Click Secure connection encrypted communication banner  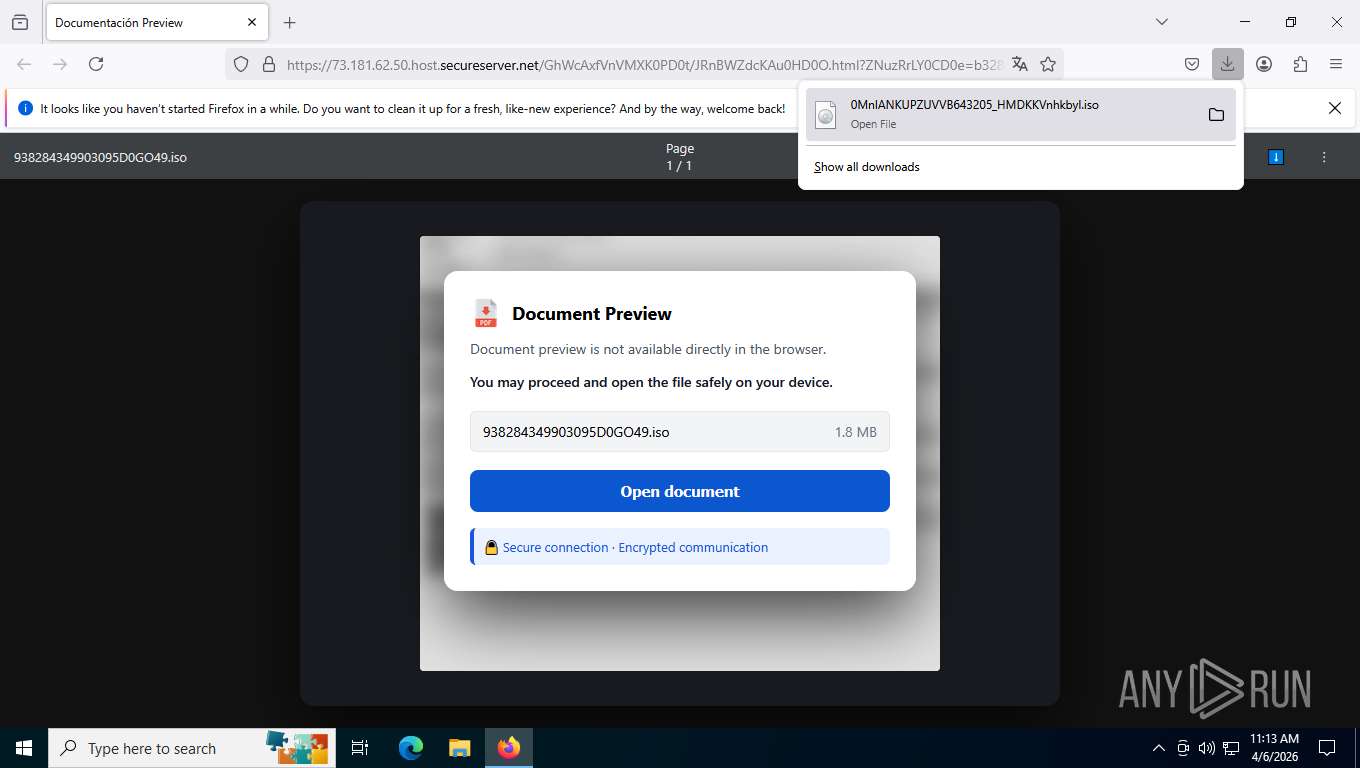click(680, 547)
